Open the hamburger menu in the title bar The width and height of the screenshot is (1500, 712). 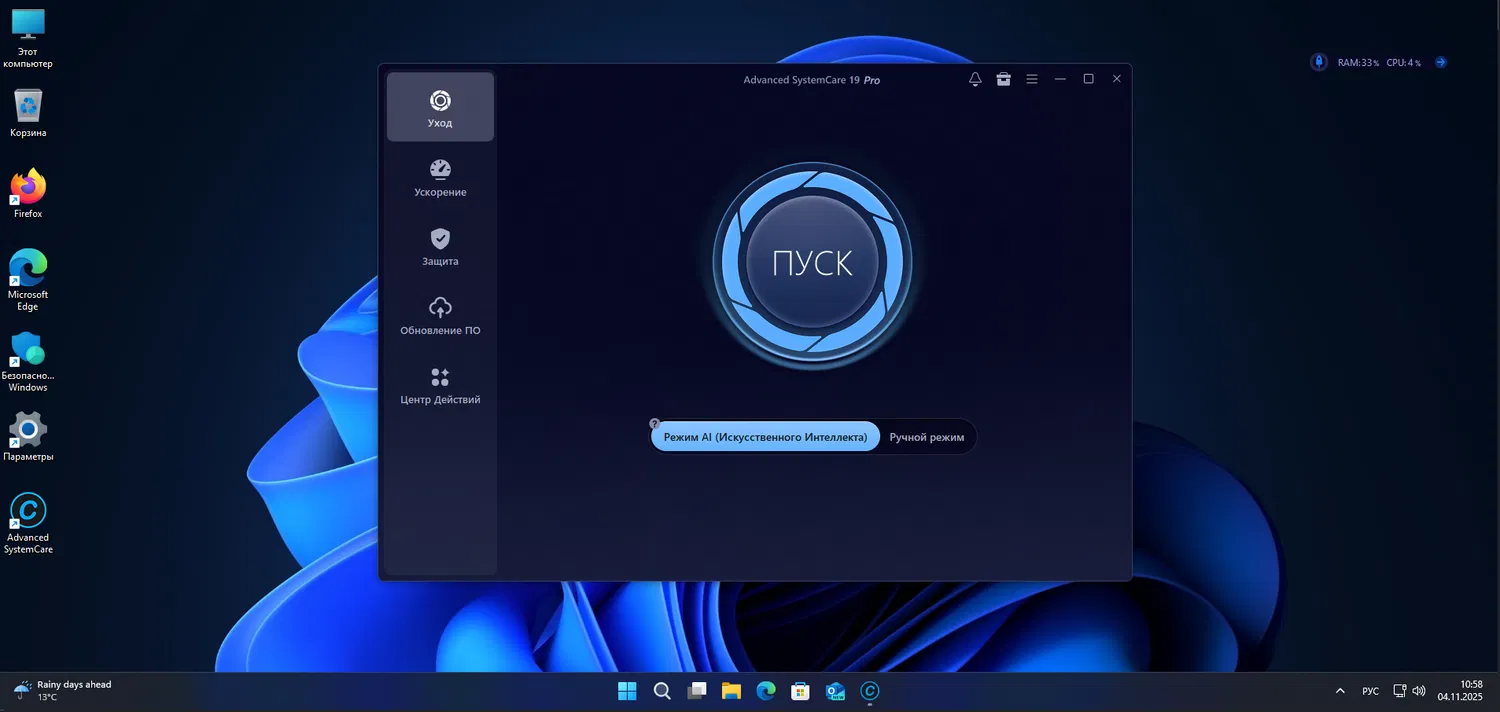pos(1031,78)
